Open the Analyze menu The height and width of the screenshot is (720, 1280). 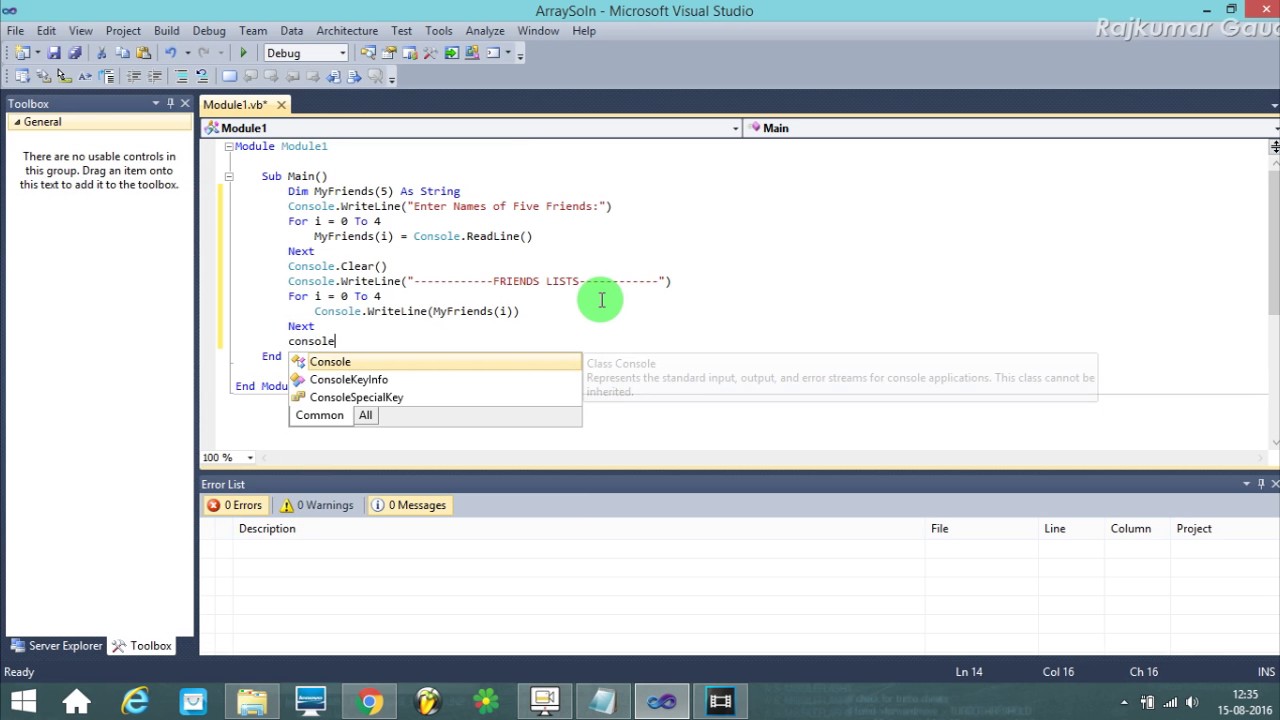tap(485, 31)
